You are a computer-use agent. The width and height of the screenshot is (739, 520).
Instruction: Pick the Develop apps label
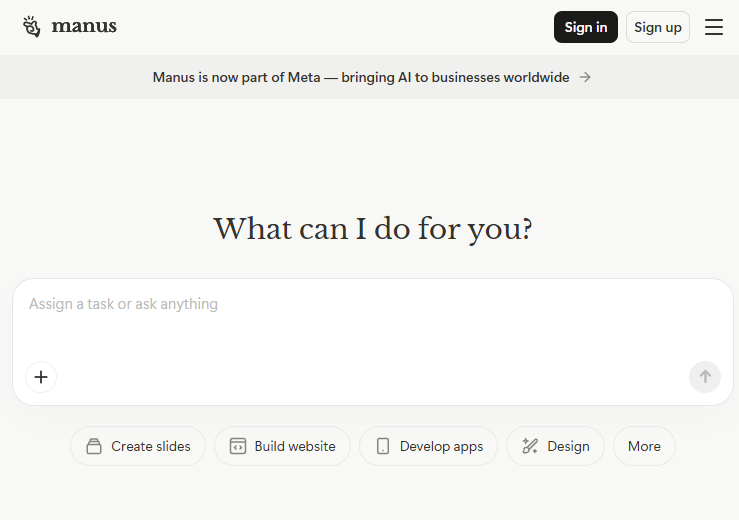[441, 447]
